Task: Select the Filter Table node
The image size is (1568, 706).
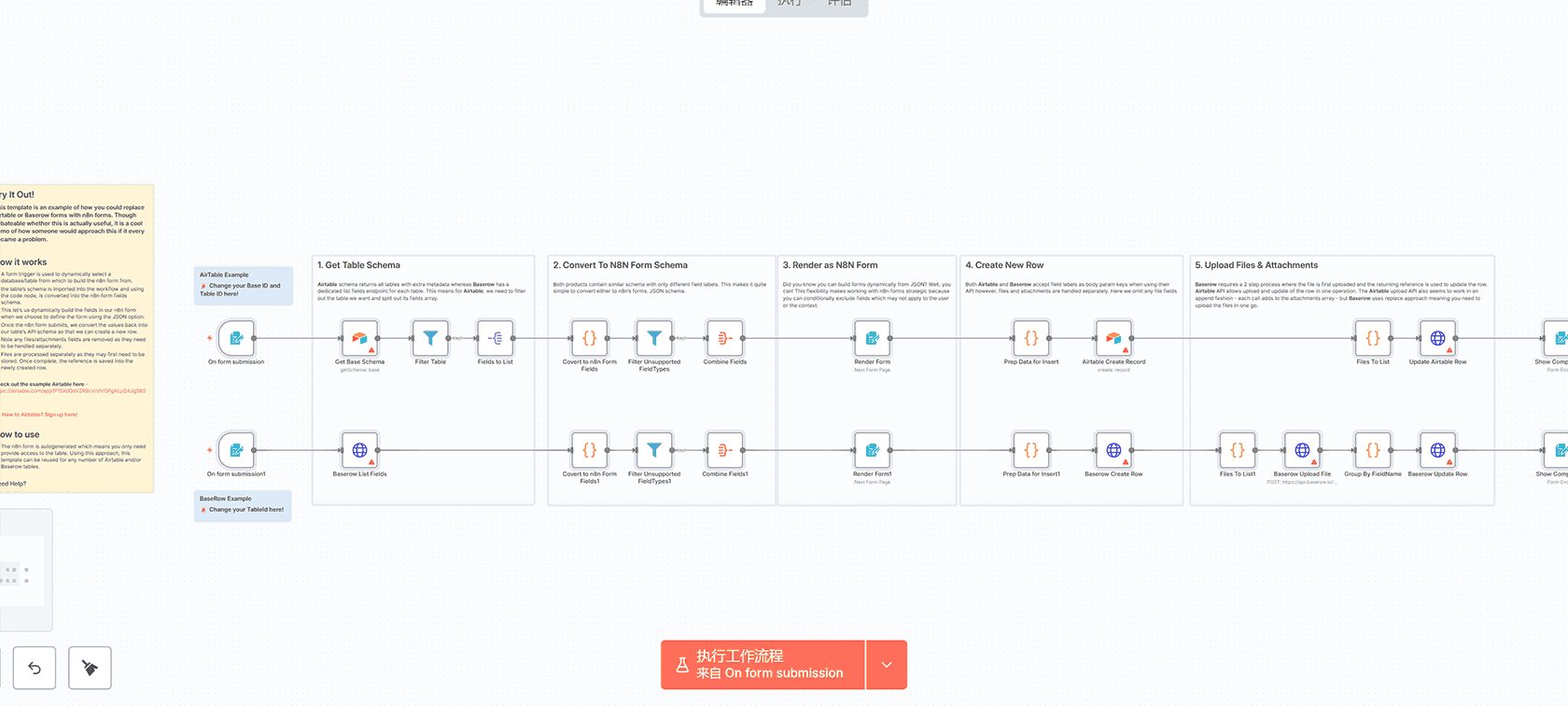Action: point(430,339)
